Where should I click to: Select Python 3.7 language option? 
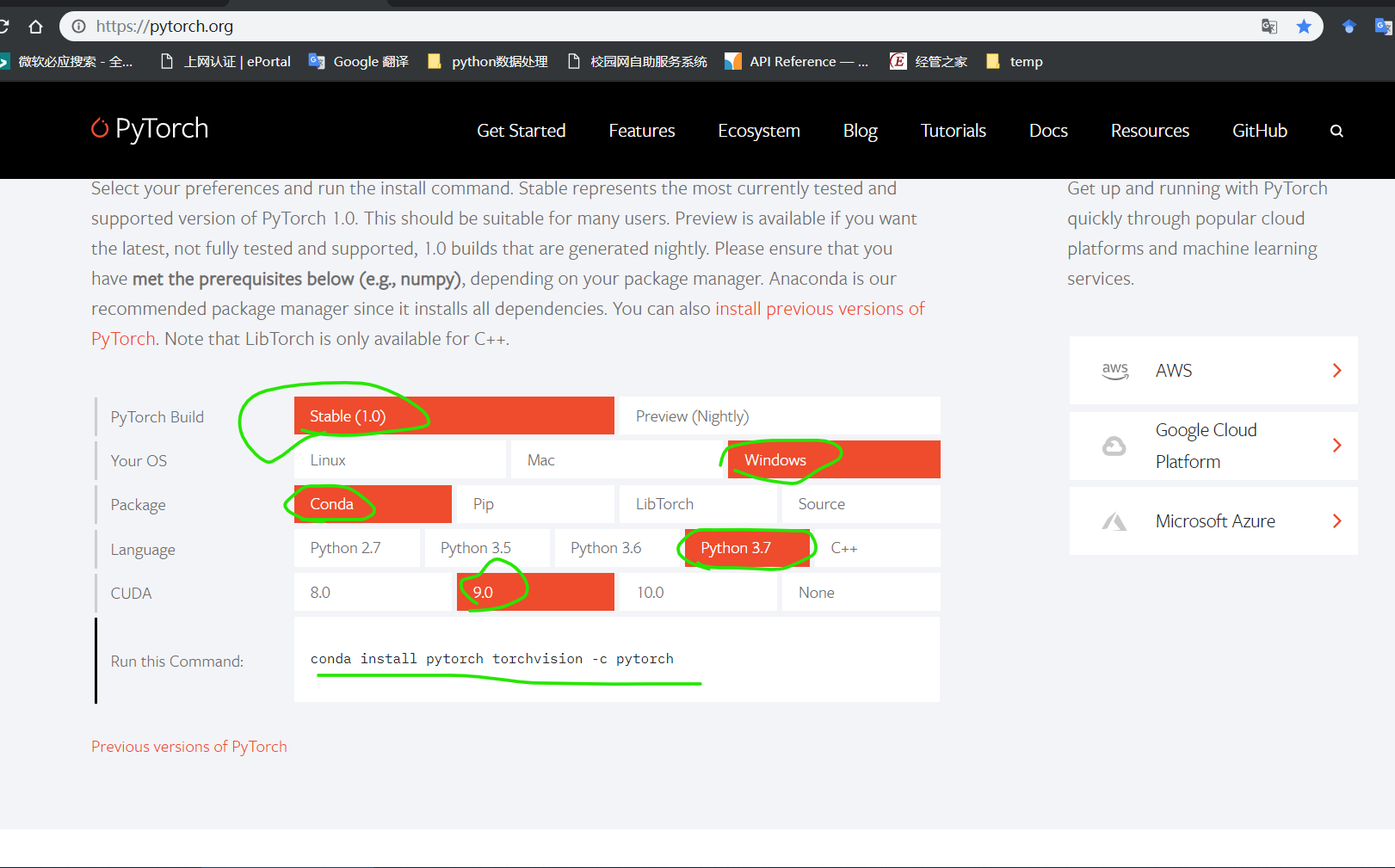click(747, 548)
